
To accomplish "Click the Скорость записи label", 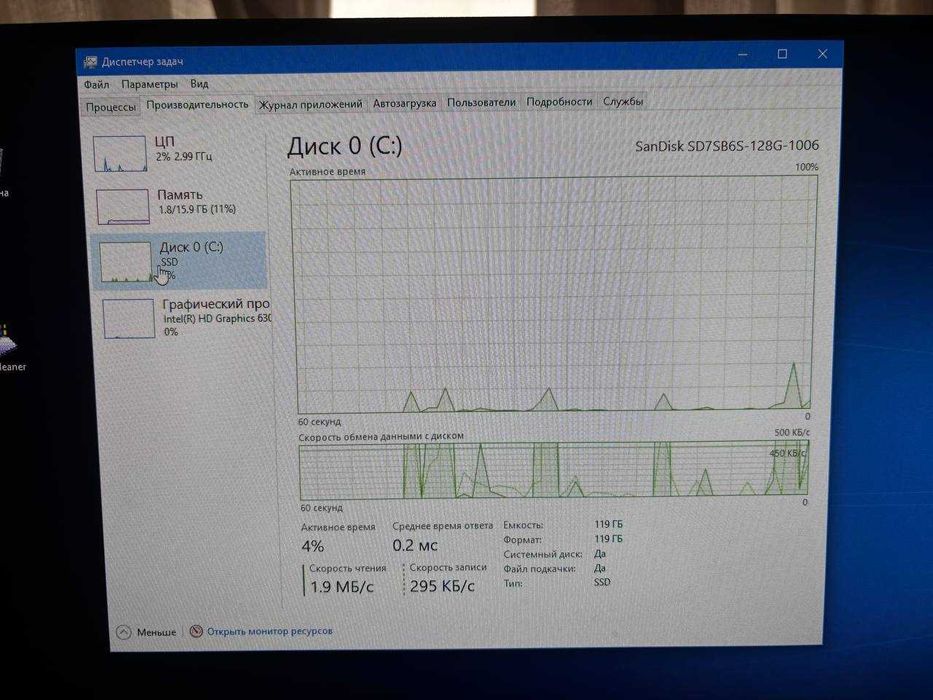I will point(448,568).
